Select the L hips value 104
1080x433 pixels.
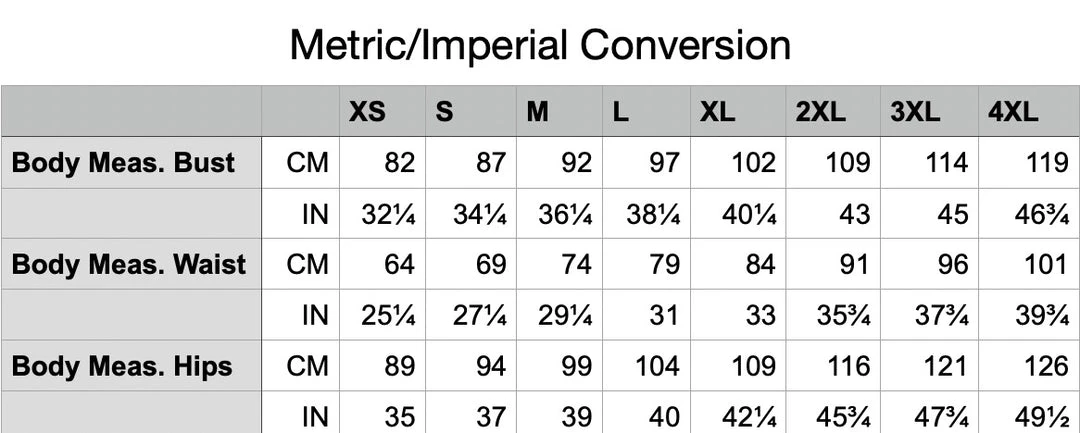pyautogui.click(x=657, y=366)
